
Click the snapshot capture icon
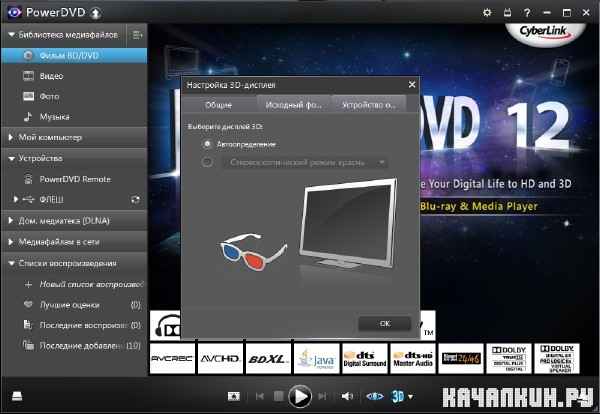(x=233, y=396)
